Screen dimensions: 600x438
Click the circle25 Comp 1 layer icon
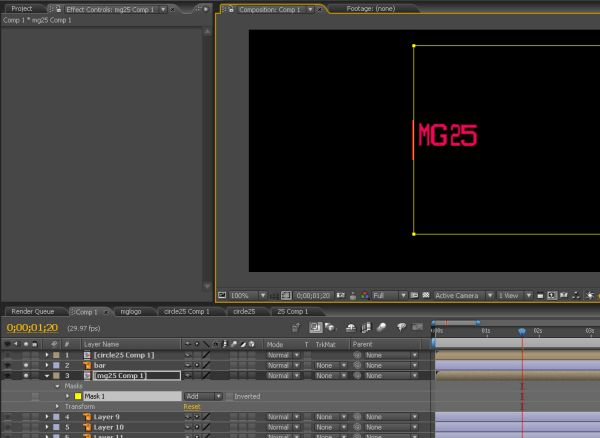[87, 355]
